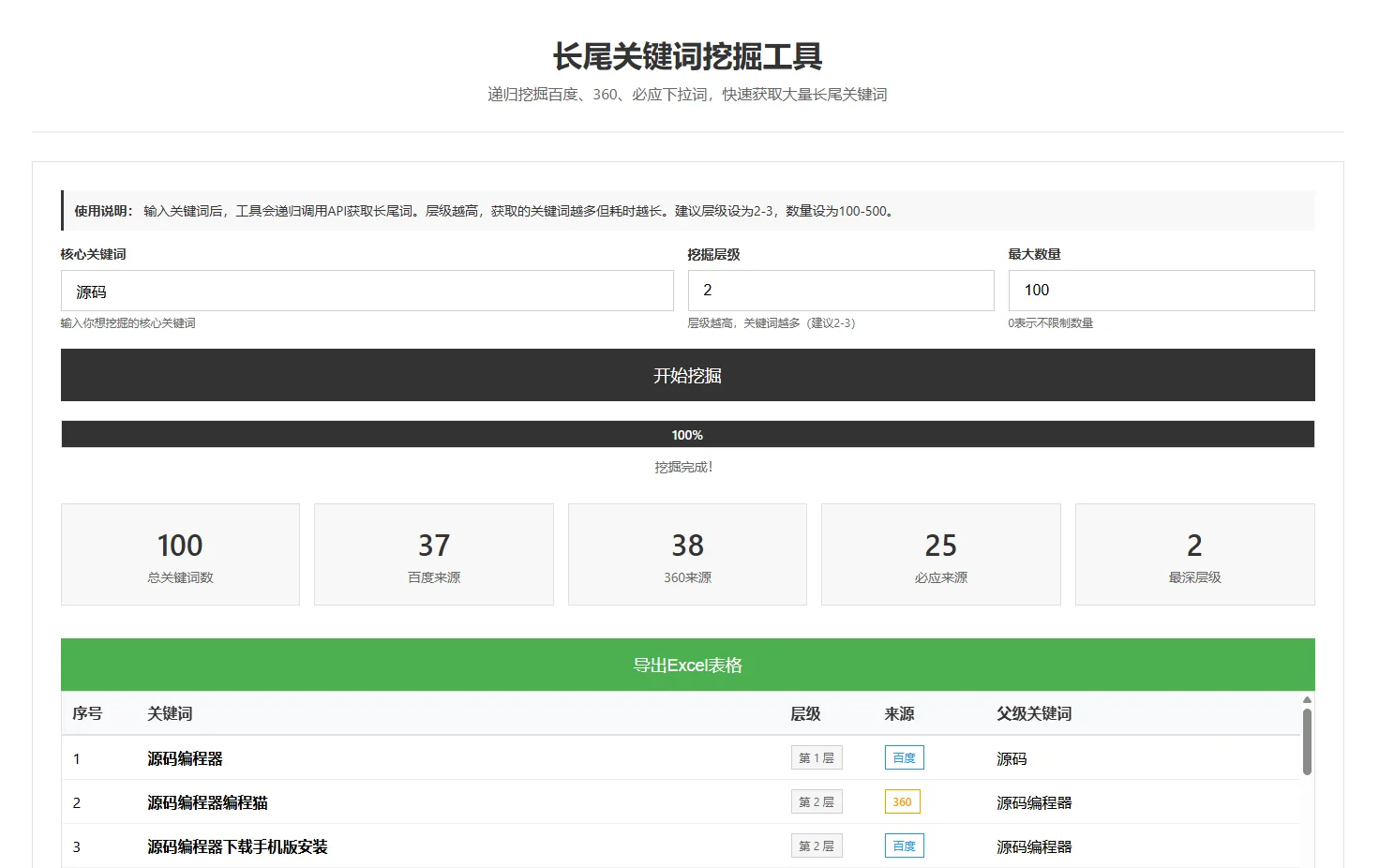Select the 总关键词数 stat card
The width and height of the screenshot is (1394, 868).
pos(180,555)
